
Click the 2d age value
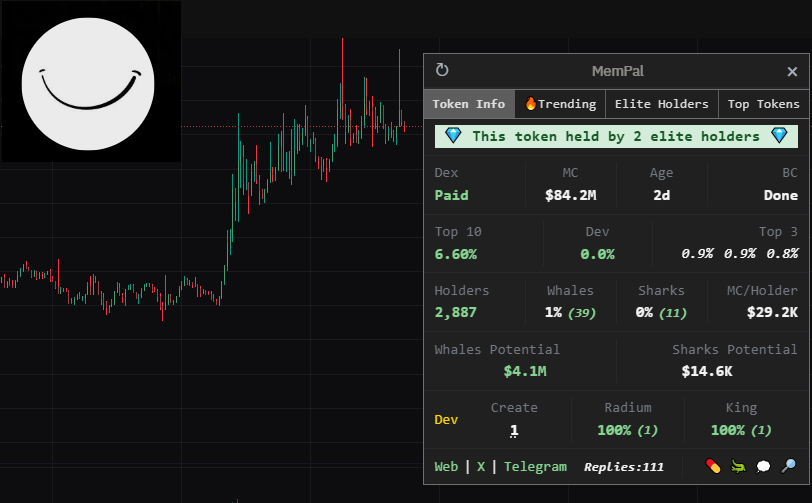click(x=661, y=195)
